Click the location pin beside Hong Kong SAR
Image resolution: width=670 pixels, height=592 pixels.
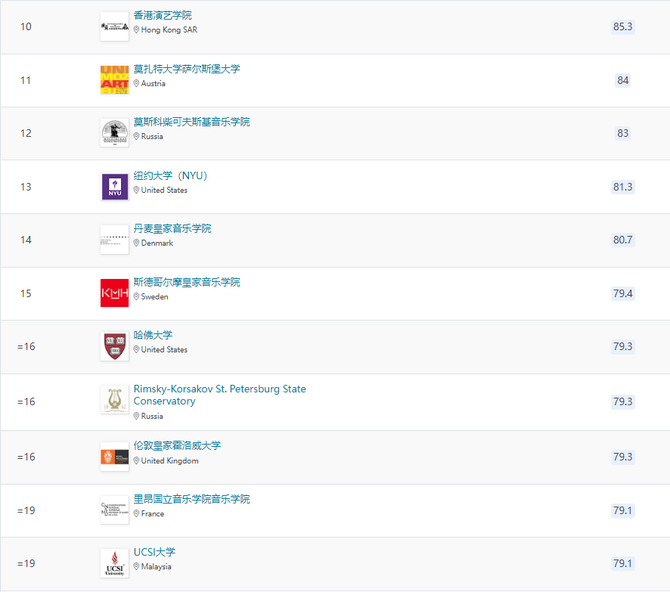click(136, 29)
